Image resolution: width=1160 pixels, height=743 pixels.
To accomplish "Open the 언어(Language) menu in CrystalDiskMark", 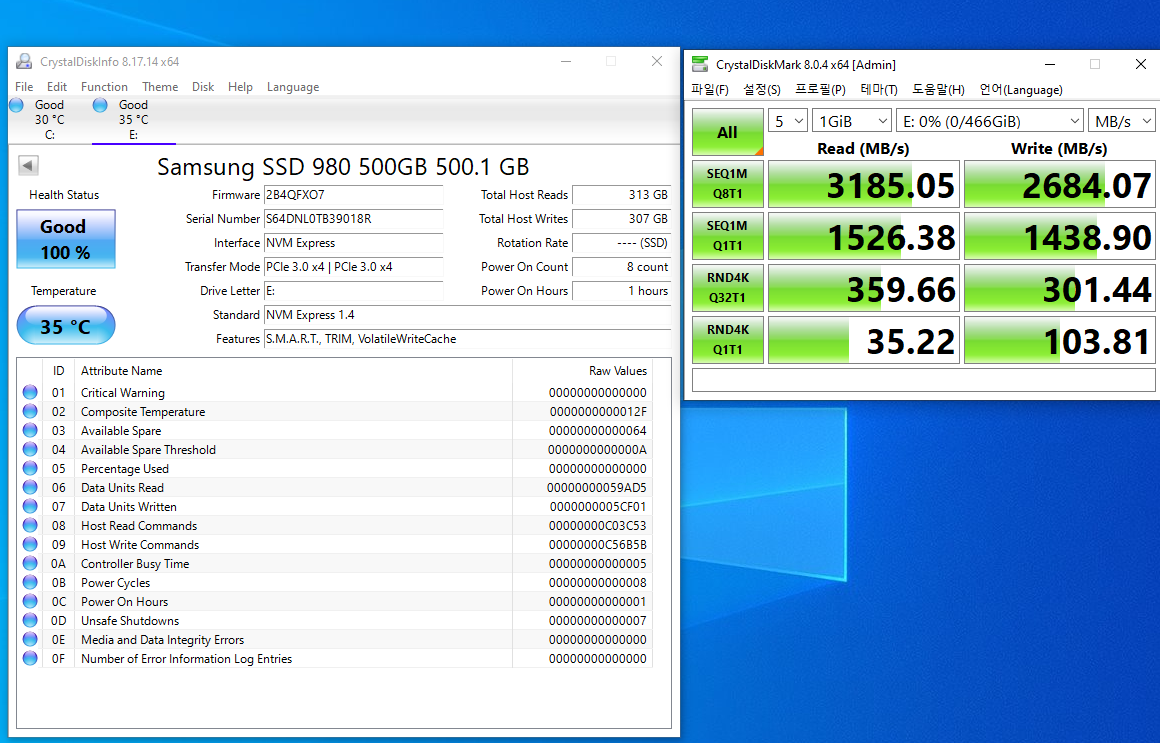I will (x=1021, y=90).
